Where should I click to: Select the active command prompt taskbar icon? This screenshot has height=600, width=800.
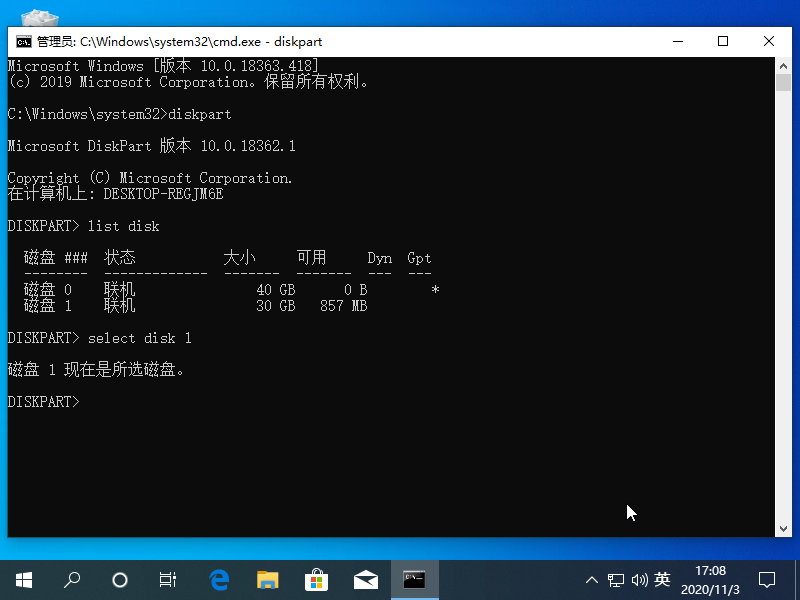click(x=414, y=580)
